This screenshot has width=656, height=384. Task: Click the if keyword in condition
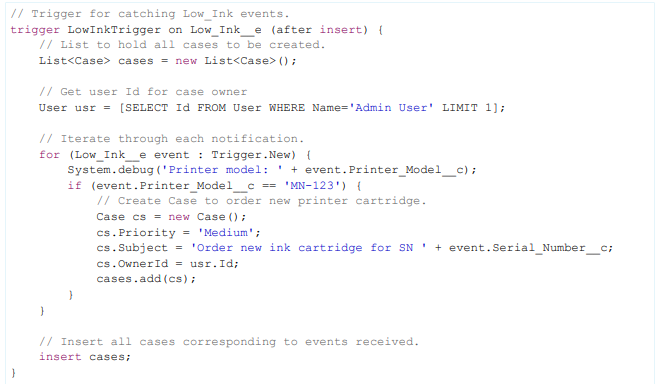(x=74, y=185)
